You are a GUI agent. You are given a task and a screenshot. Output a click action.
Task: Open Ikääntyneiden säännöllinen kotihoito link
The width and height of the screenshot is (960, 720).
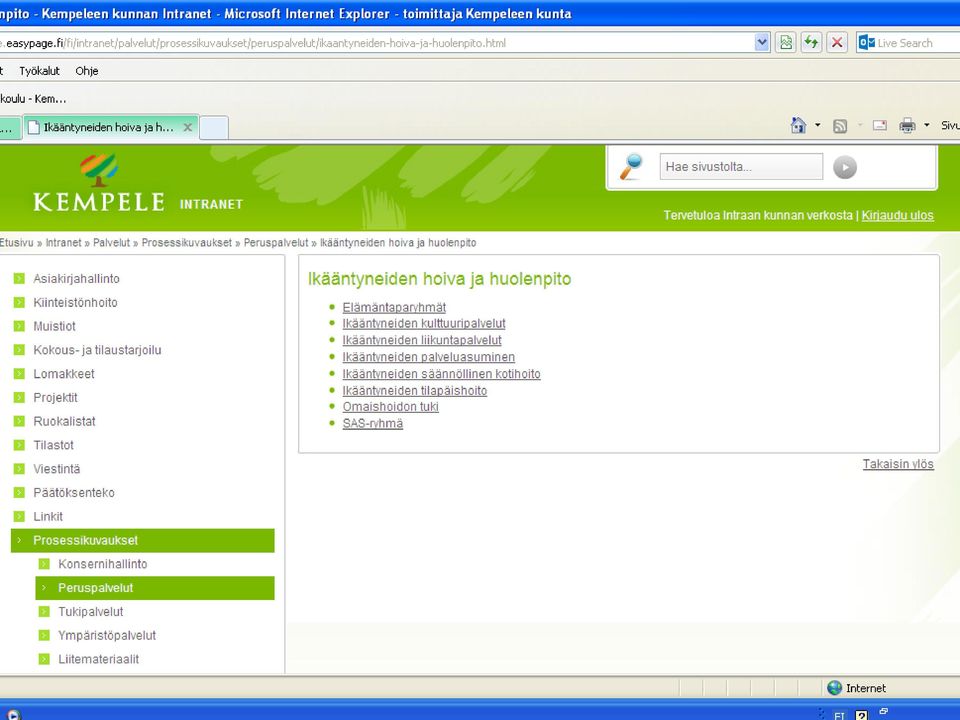(441, 374)
